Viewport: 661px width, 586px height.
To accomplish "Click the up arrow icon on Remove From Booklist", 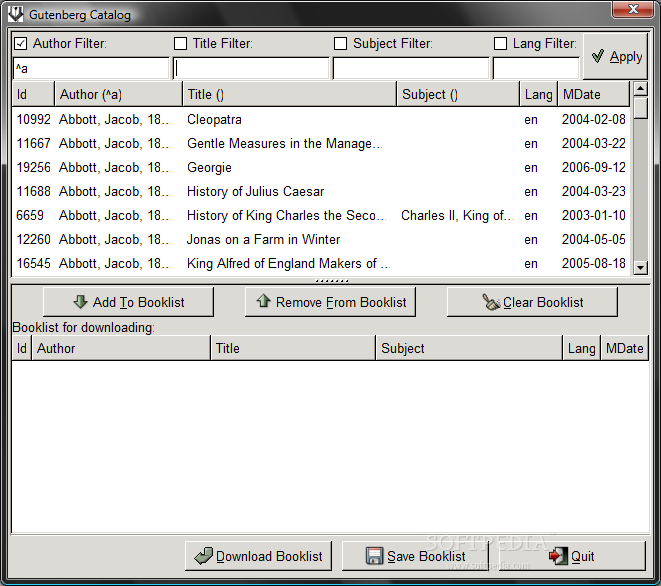I will 263,301.
